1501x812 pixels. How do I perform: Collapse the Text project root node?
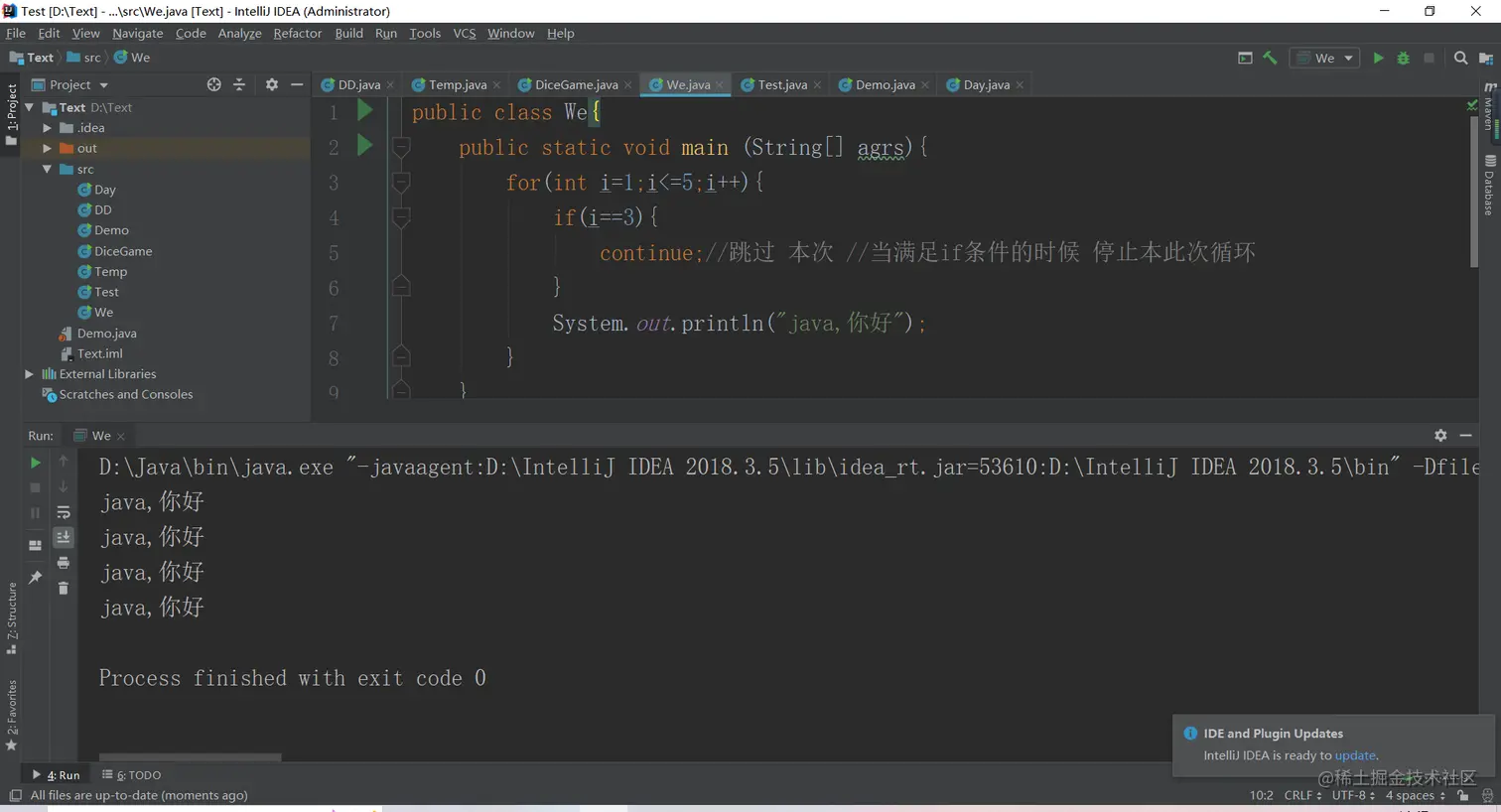coord(30,107)
